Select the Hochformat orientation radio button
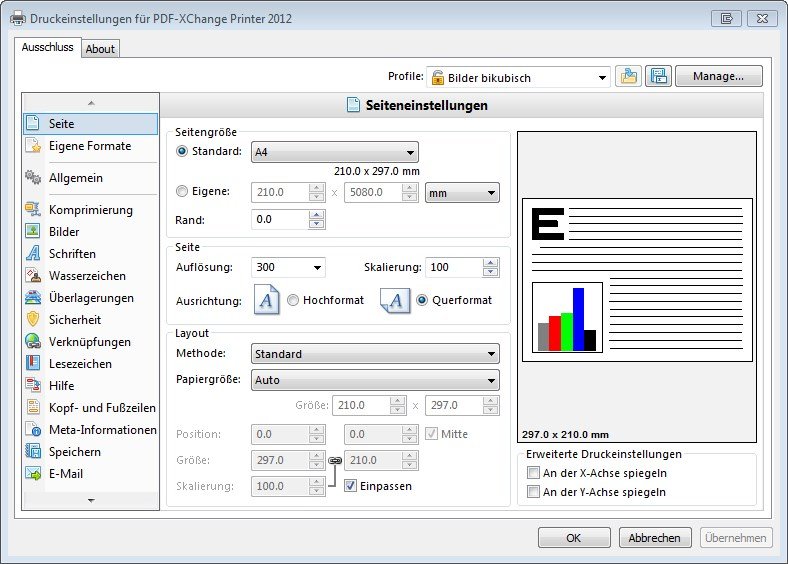The image size is (788, 564). (293, 300)
